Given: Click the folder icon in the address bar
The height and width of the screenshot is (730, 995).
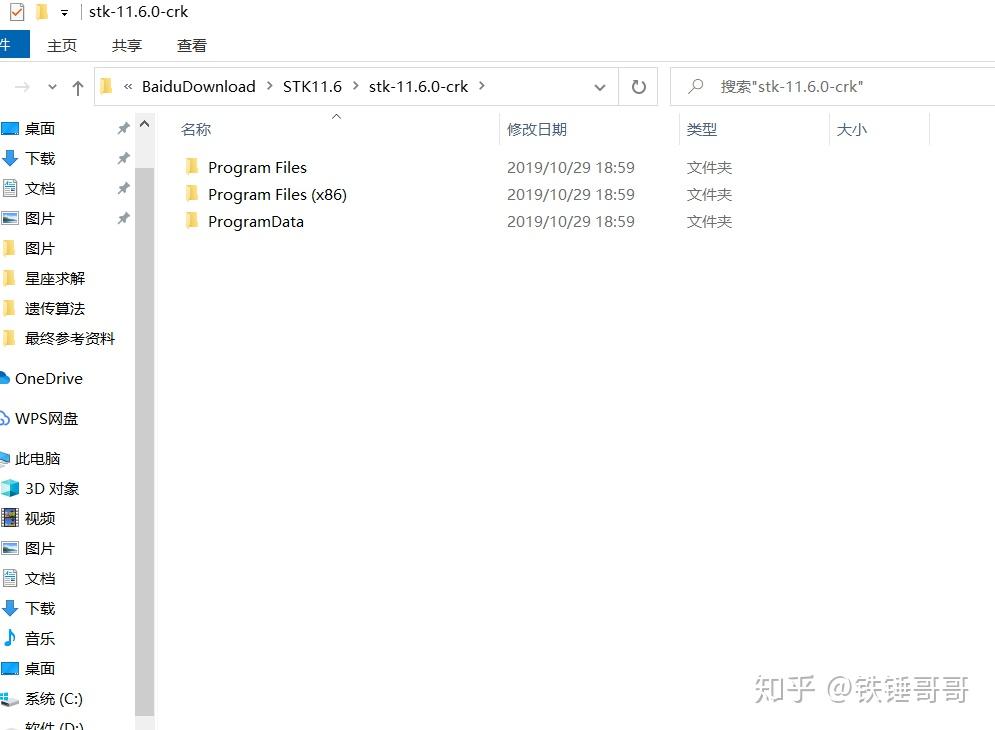Looking at the screenshot, I should coord(106,86).
